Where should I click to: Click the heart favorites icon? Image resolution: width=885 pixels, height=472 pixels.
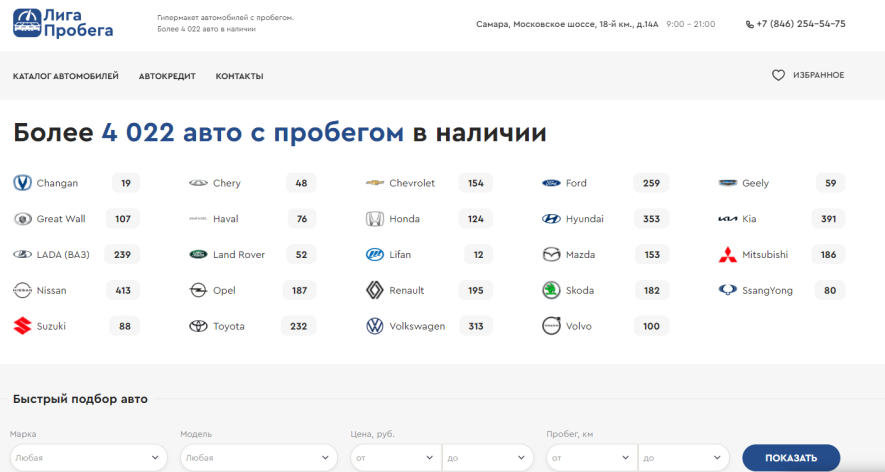(778, 75)
